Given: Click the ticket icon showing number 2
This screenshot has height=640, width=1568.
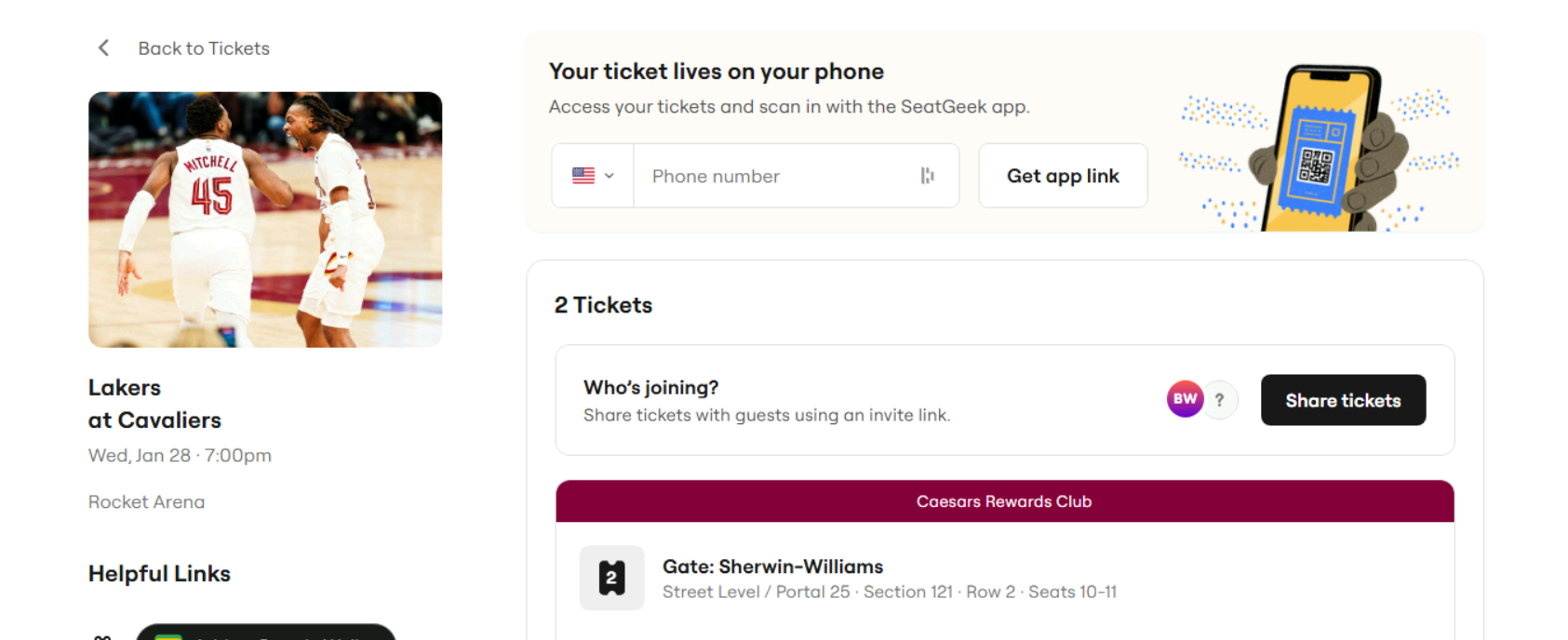Looking at the screenshot, I should 611,578.
